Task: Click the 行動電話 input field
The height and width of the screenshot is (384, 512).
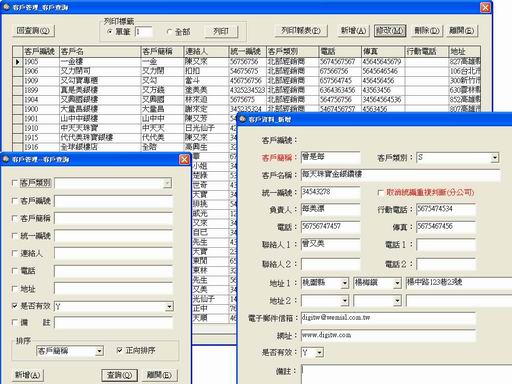Action: (x=446, y=210)
